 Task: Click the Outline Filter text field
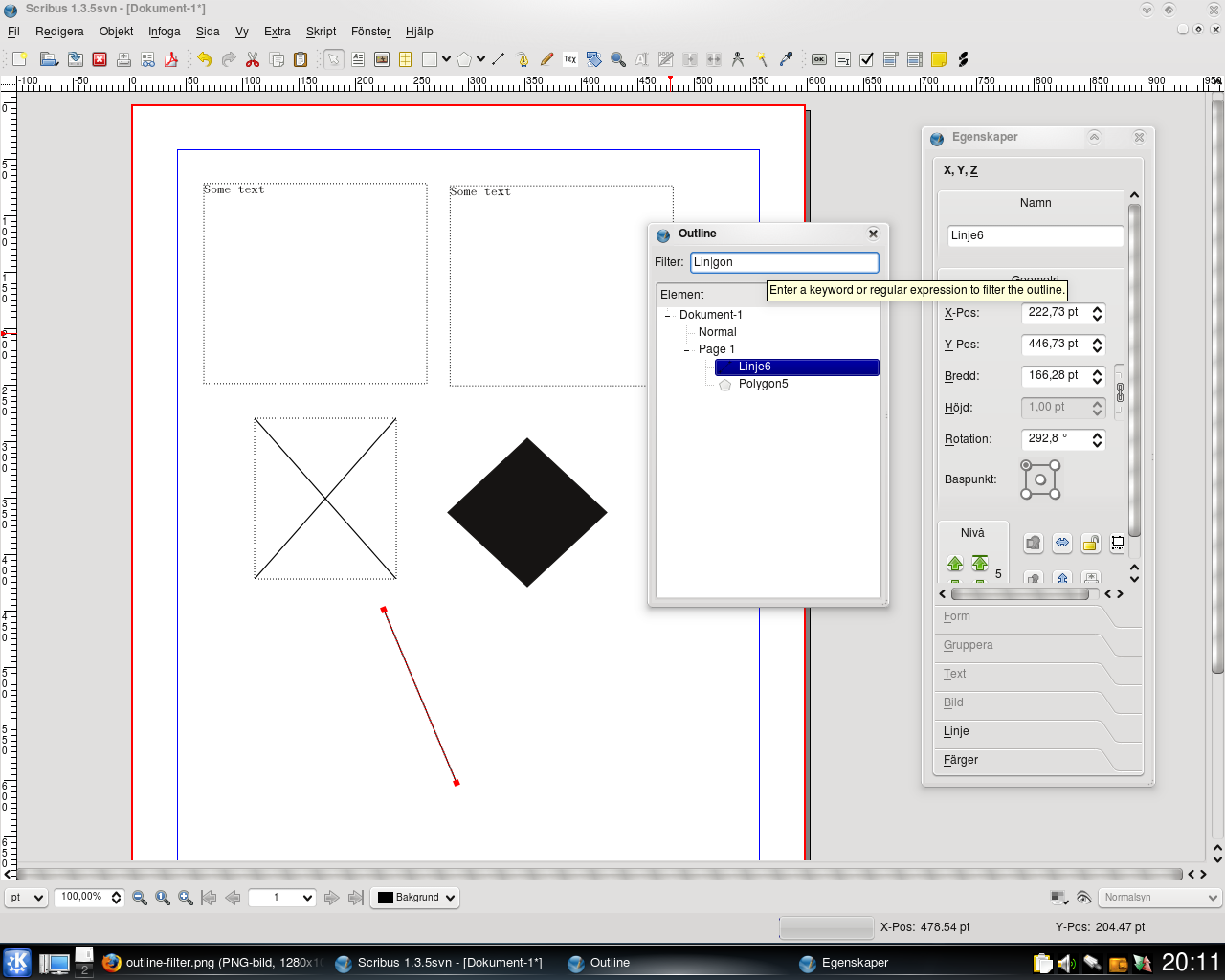pos(784,262)
